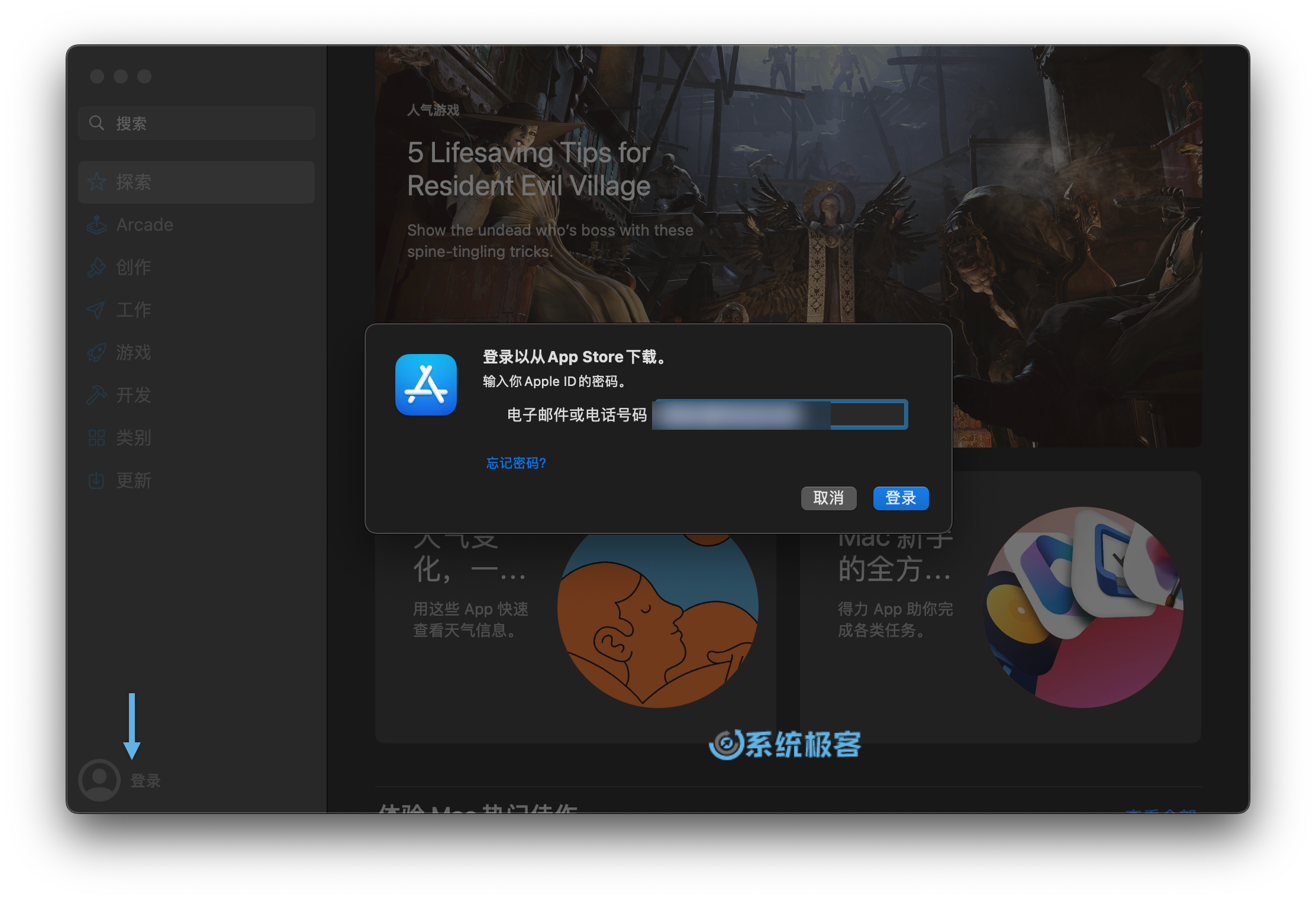The height and width of the screenshot is (901, 1316).
Task: Open 开发 category in sidebar
Action: (x=196, y=395)
